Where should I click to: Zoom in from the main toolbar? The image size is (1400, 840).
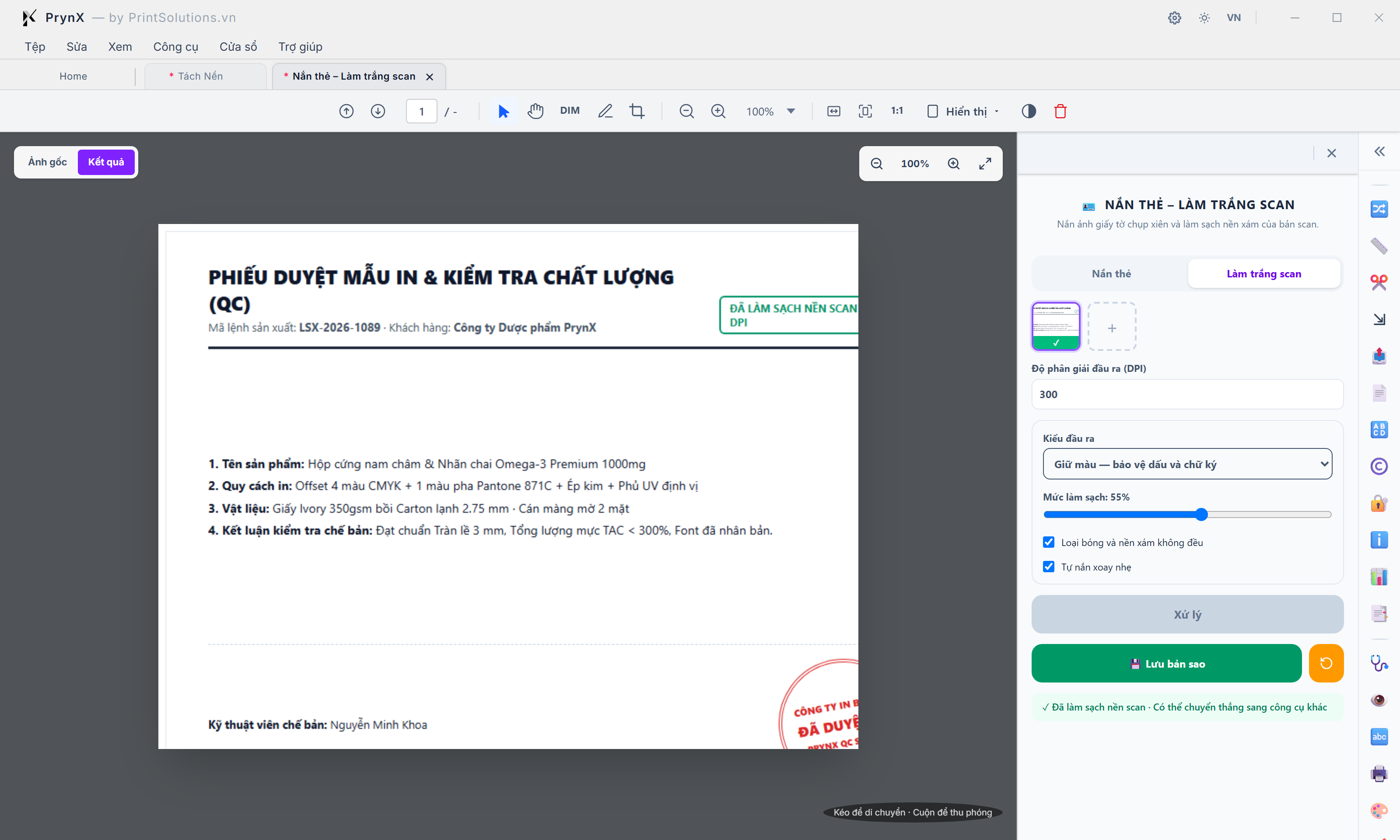pyautogui.click(x=718, y=111)
